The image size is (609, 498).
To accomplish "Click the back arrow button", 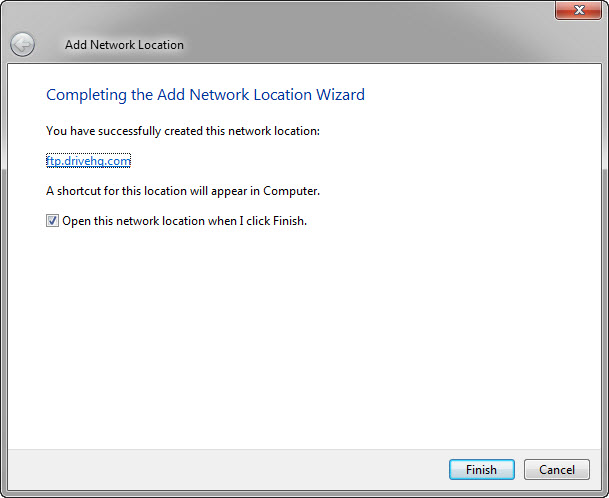I will pos(22,44).
